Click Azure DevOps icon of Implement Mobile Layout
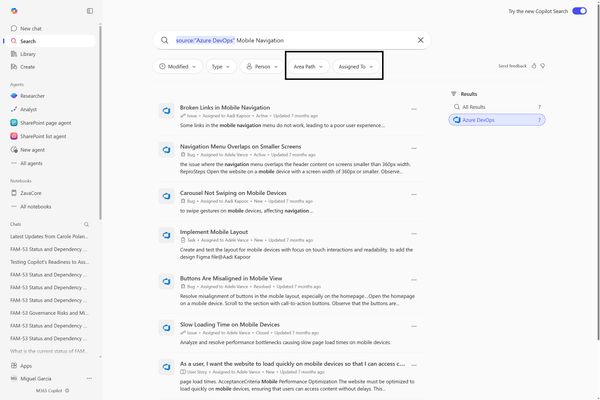Image resolution: width=600 pixels, height=400 pixels. (166, 235)
